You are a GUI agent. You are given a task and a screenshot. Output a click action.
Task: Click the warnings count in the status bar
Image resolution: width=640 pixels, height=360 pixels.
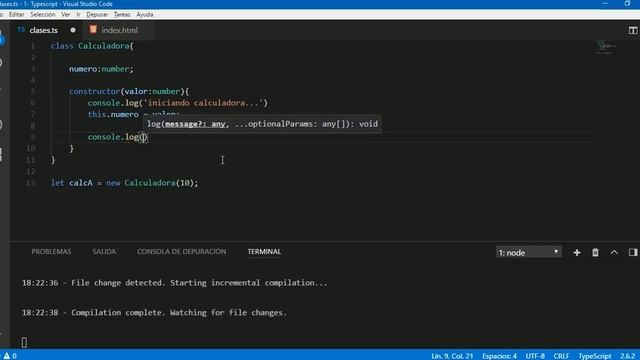coord(10,356)
